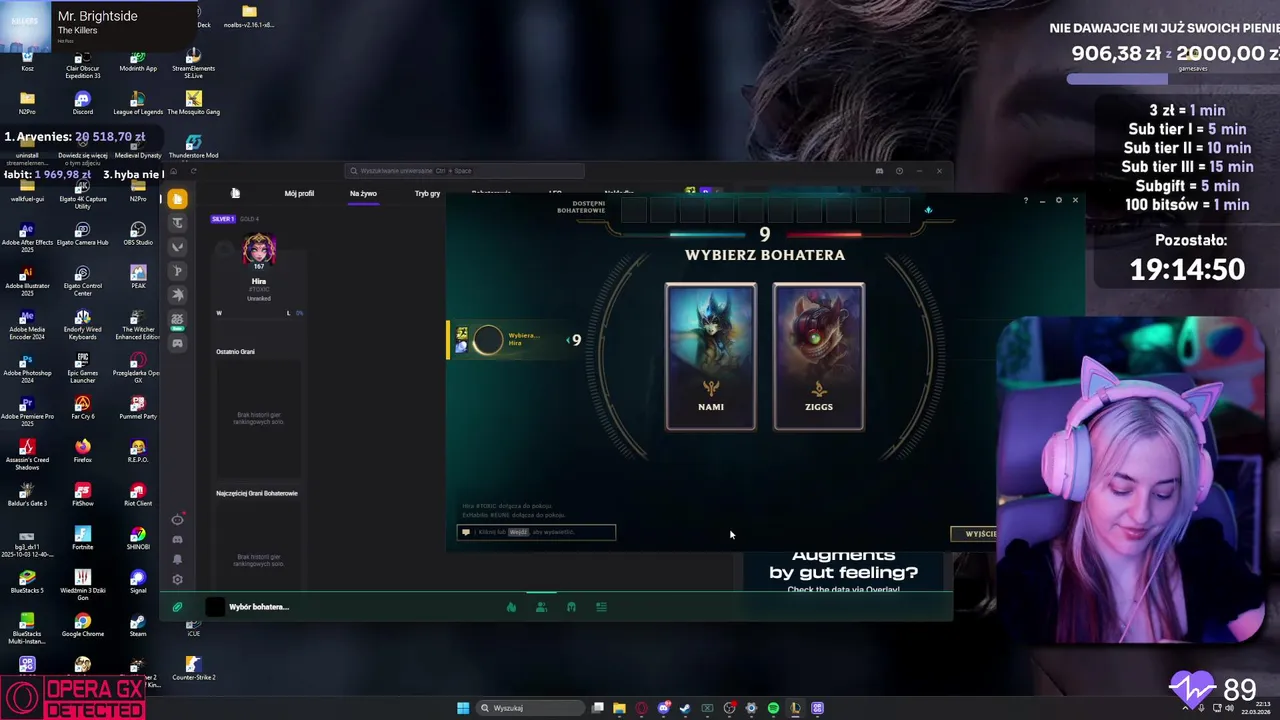Viewport: 1280px width, 720px height.
Task: Click the home icon in the overlay title bar
Action: pyautogui.click(x=173, y=171)
